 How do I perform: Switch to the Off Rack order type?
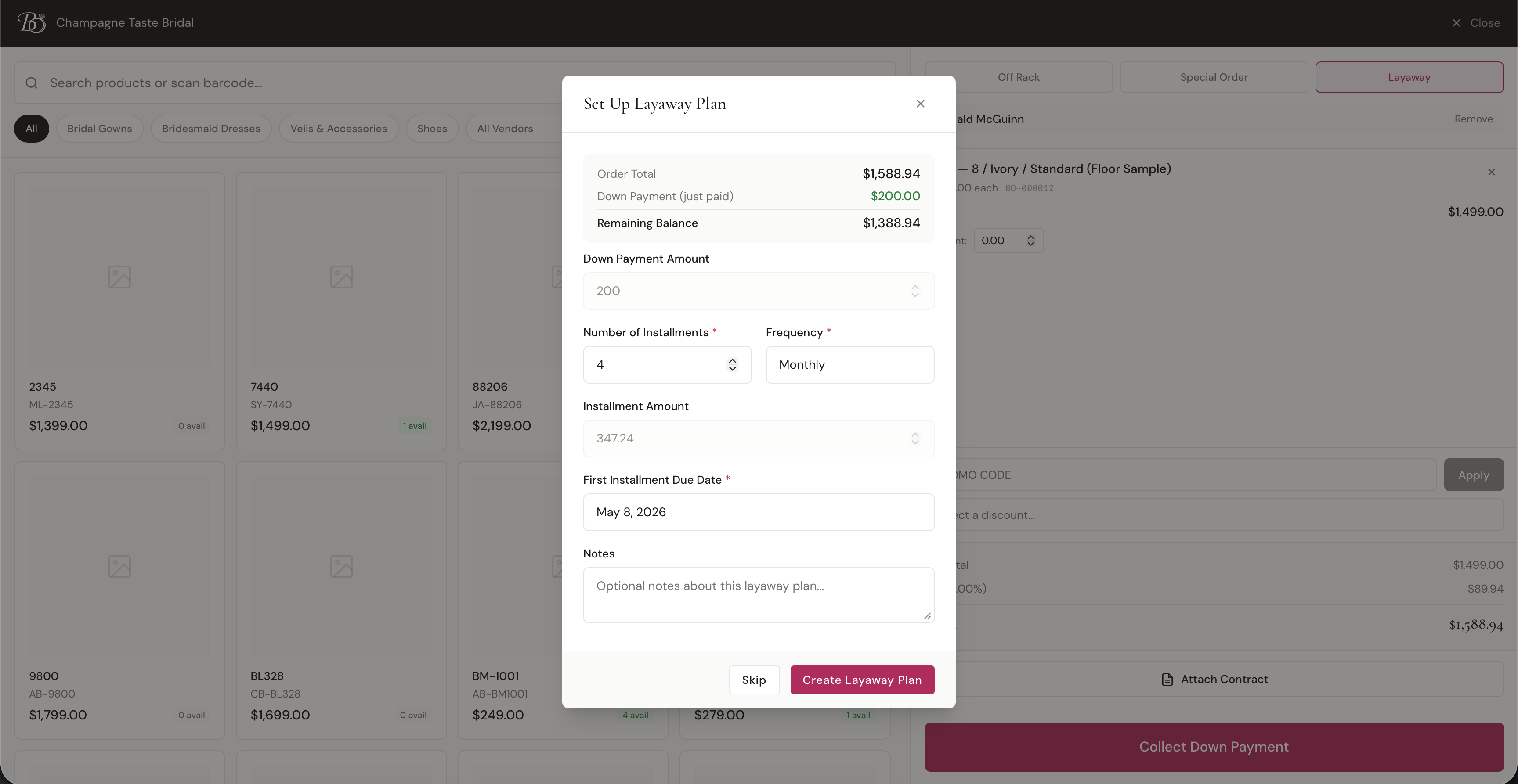click(x=1018, y=77)
